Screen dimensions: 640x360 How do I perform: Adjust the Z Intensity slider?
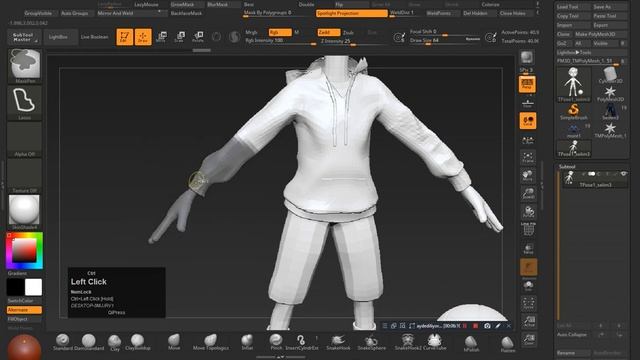pos(352,41)
